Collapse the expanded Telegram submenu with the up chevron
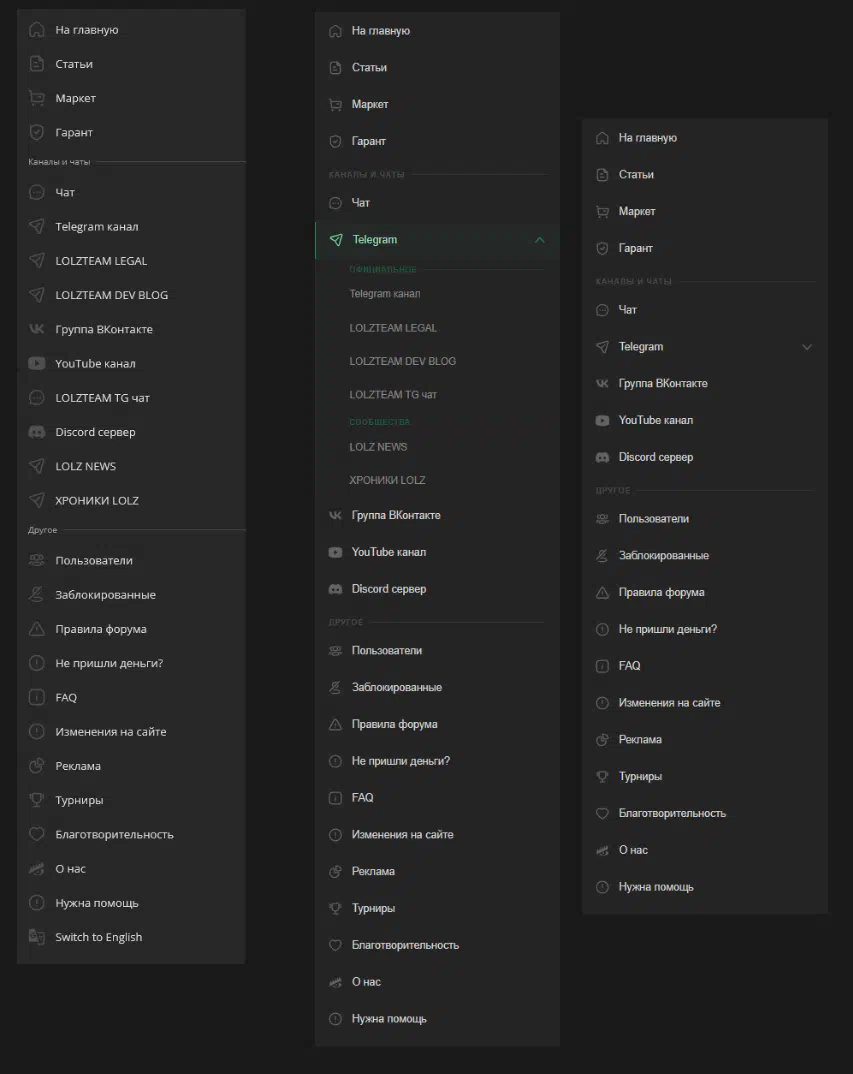 540,240
